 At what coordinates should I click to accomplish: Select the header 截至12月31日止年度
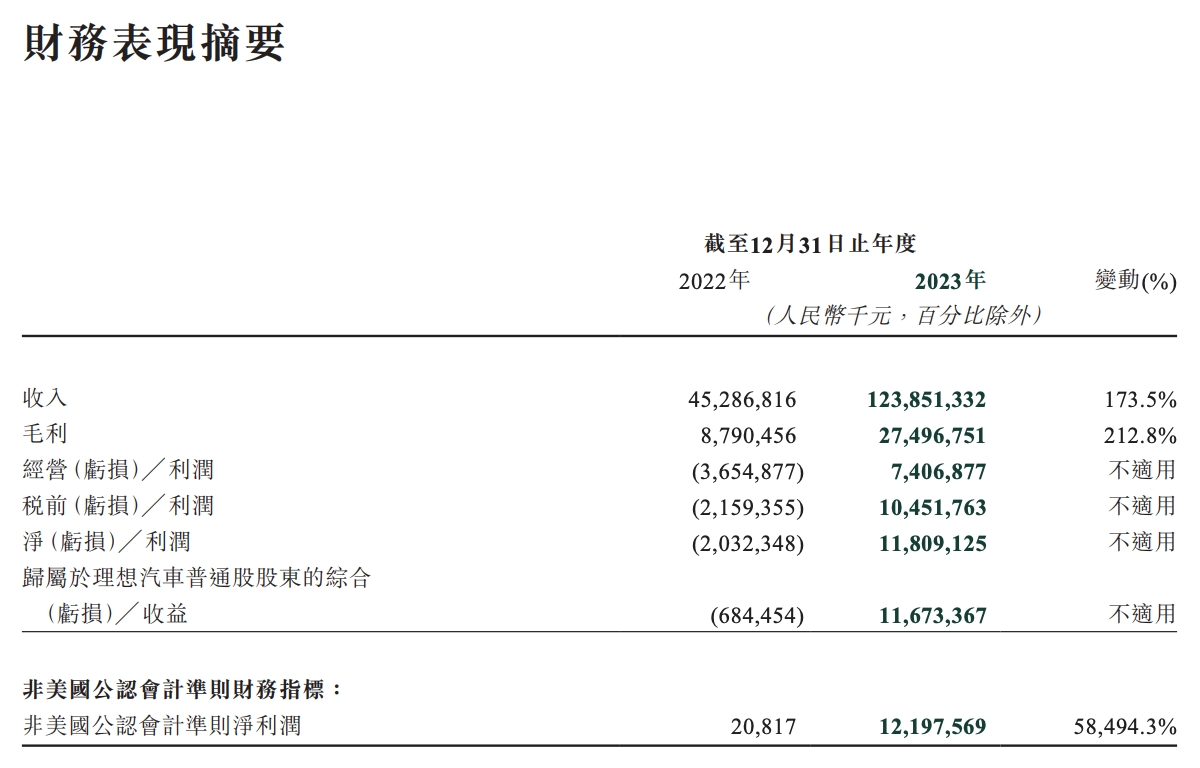coord(810,243)
